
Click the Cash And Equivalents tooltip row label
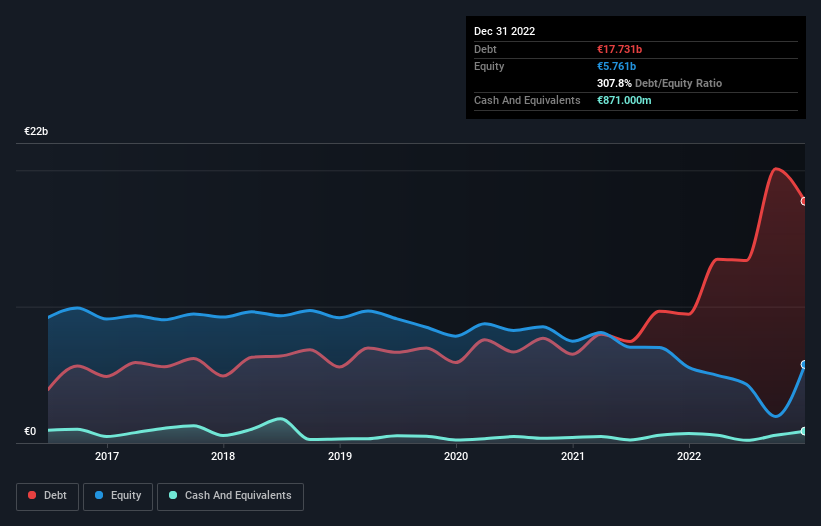[x=527, y=100]
